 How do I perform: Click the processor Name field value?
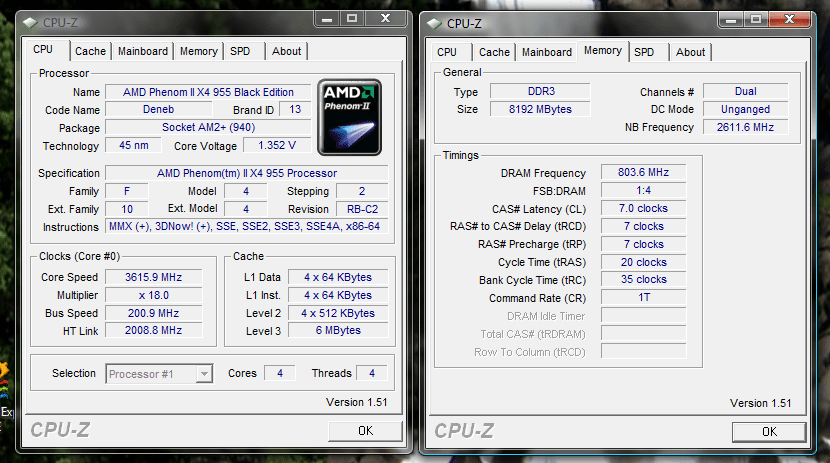pos(208,92)
